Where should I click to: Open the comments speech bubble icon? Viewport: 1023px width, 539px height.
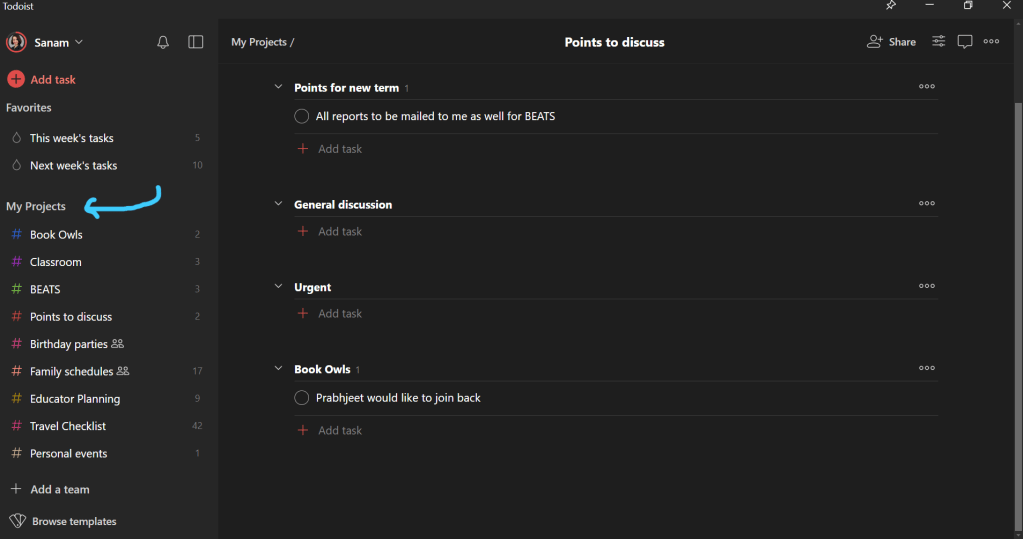tap(965, 42)
